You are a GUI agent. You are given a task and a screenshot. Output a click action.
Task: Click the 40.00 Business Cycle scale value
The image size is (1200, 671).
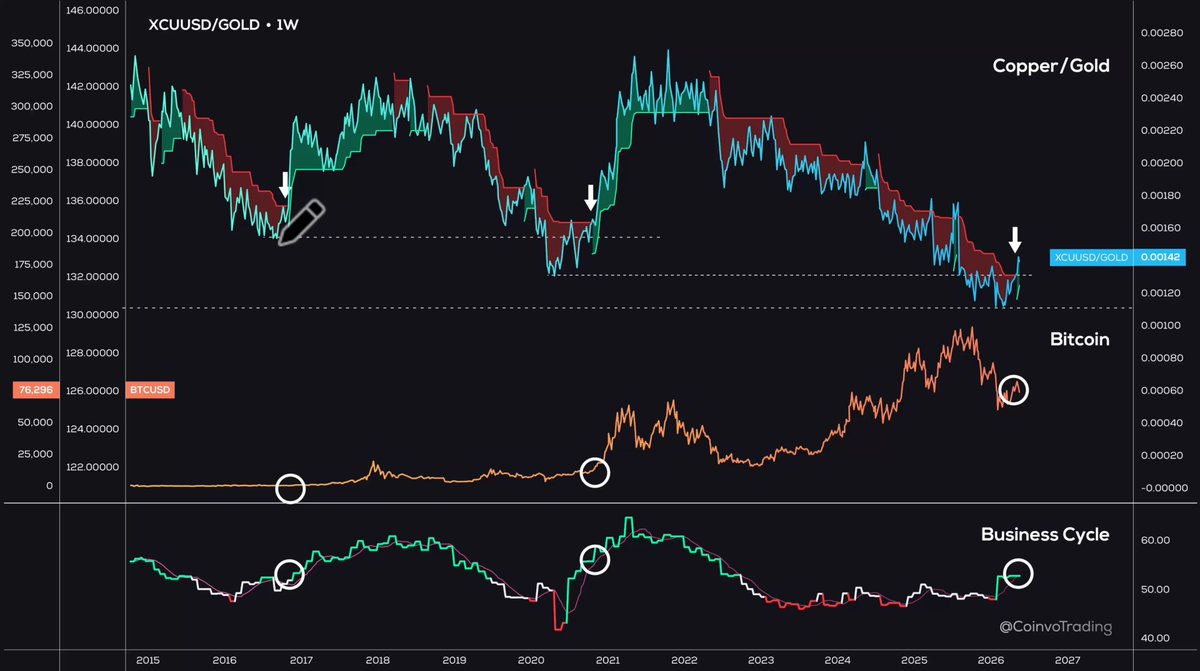point(1155,638)
